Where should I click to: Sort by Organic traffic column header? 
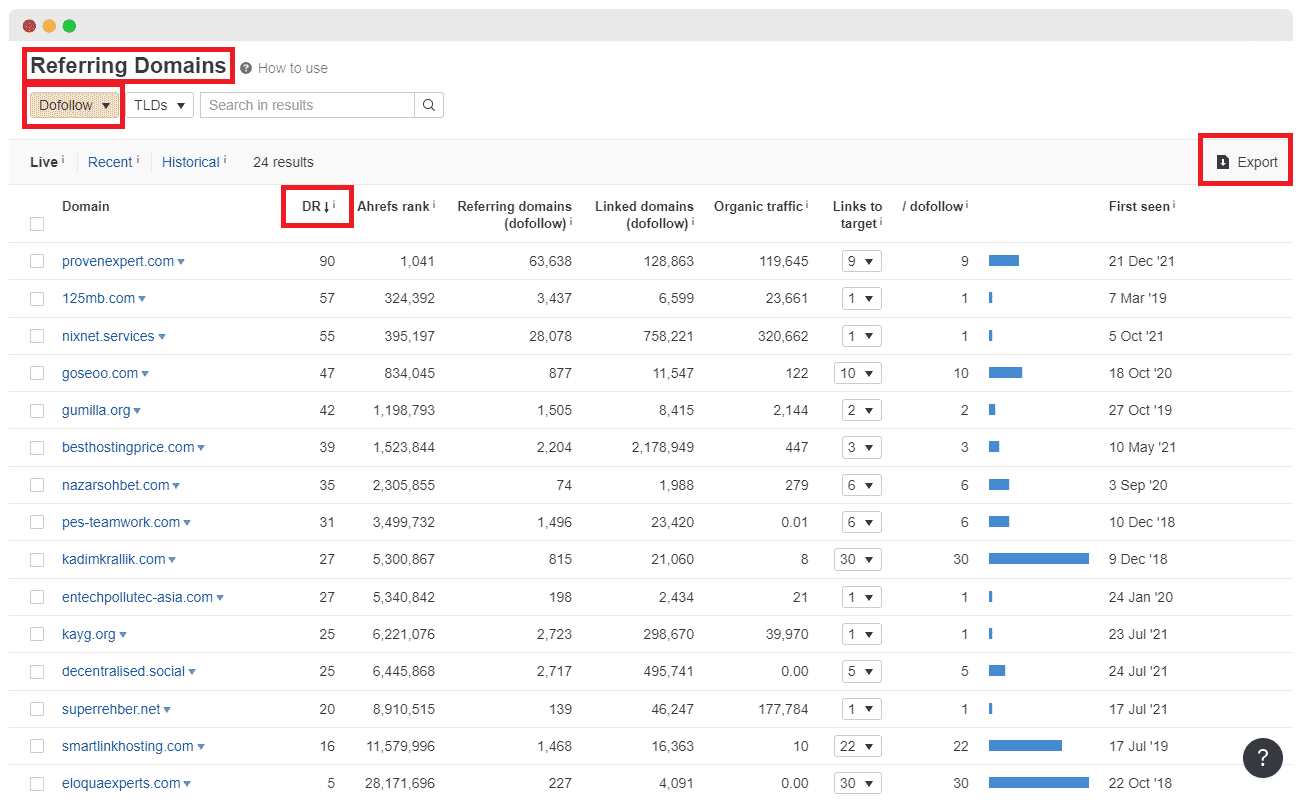tap(758, 206)
